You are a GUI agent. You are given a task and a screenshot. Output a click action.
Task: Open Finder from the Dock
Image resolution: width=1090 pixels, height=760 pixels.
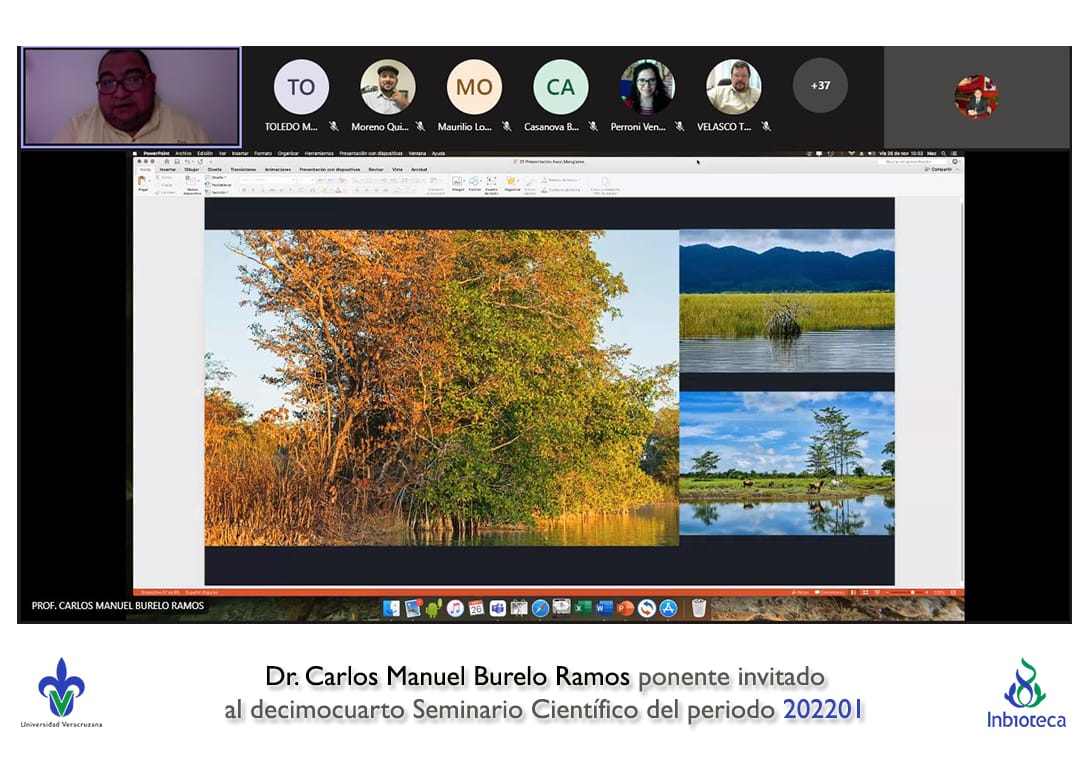click(x=392, y=608)
